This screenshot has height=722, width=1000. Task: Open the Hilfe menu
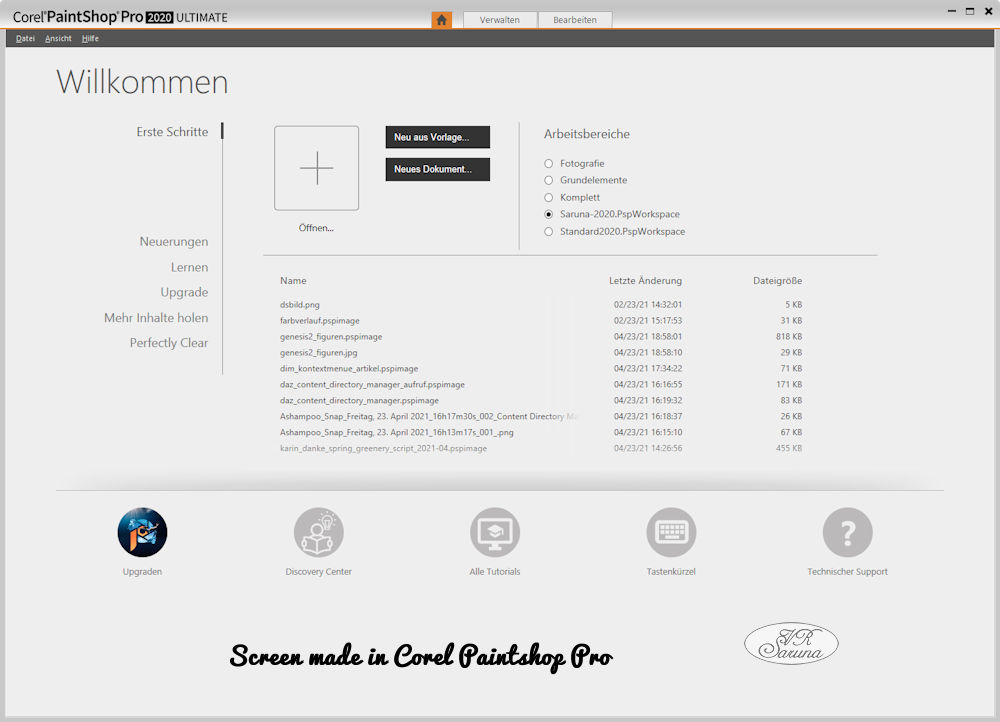(x=90, y=38)
